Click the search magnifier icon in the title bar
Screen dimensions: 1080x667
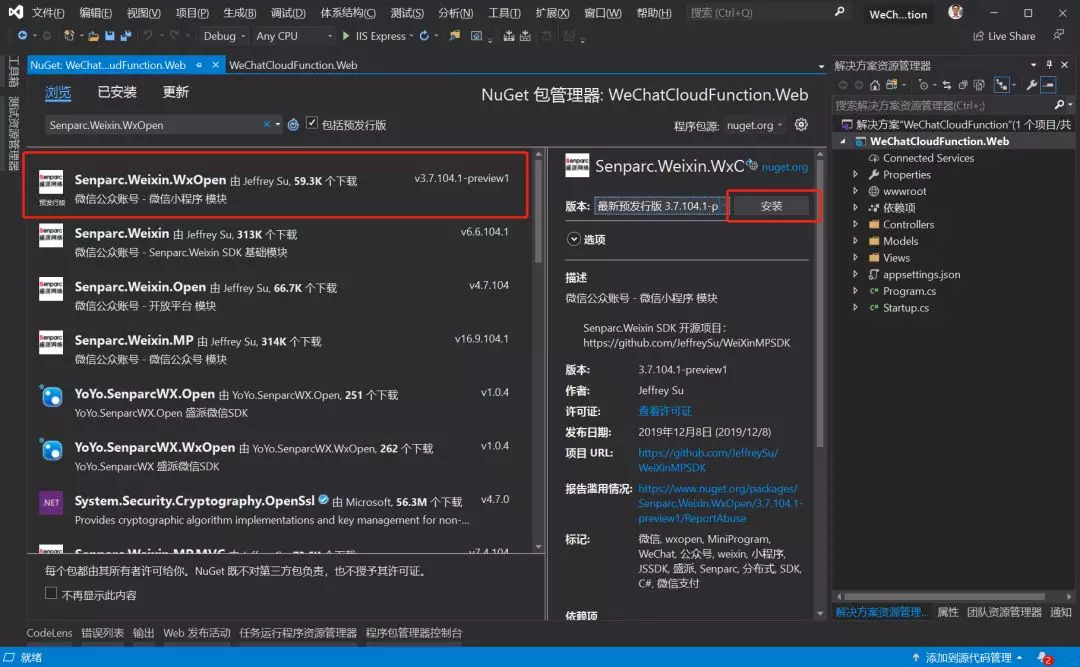[x=839, y=12]
